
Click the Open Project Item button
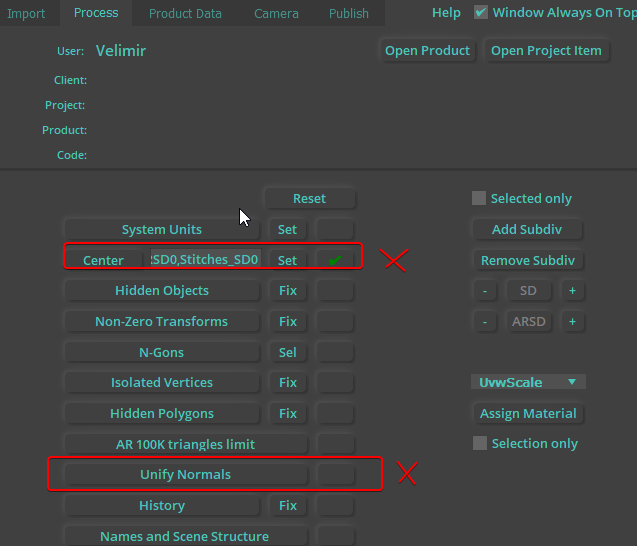coord(546,51)
